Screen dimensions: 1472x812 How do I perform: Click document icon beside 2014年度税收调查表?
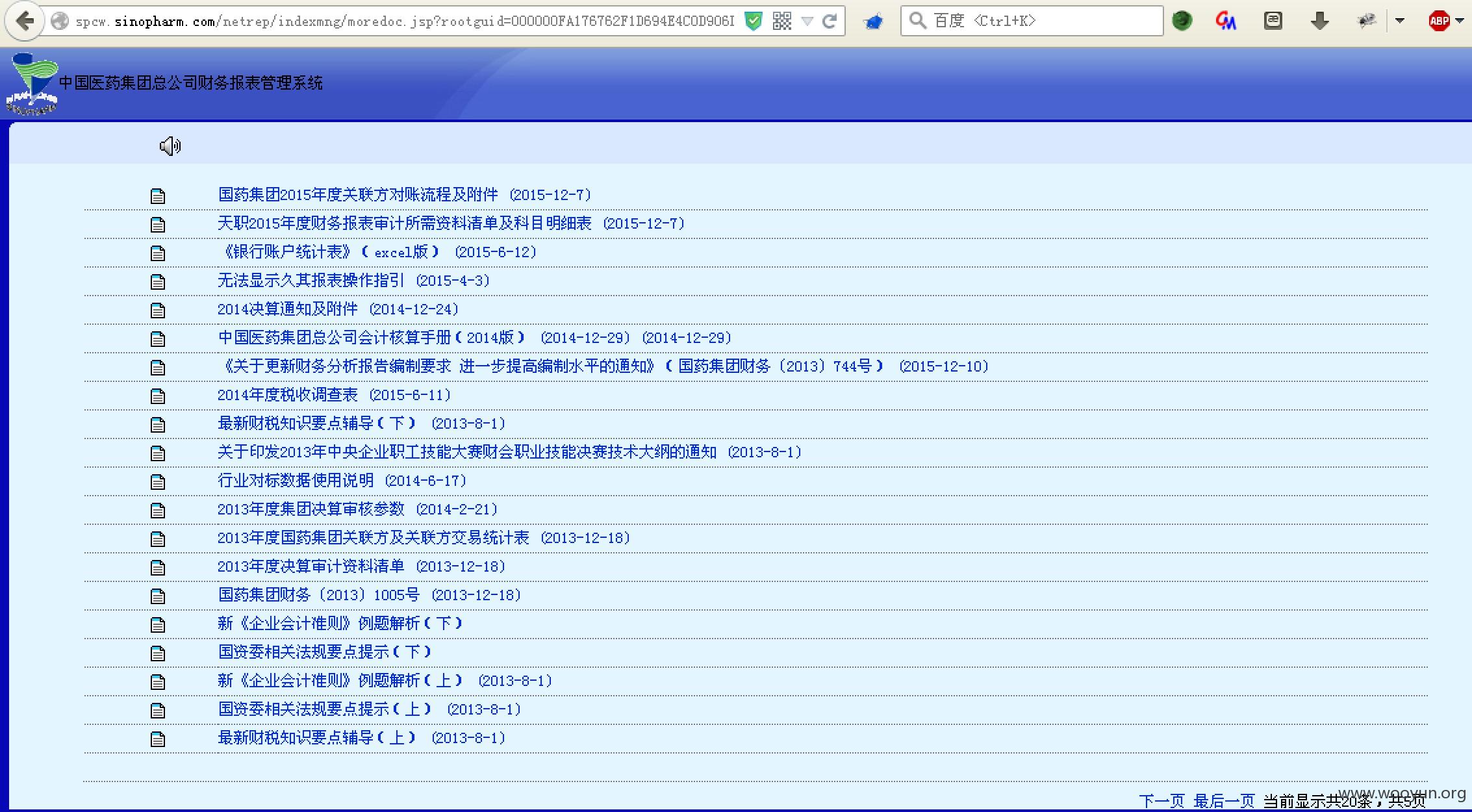coord(158,396)
